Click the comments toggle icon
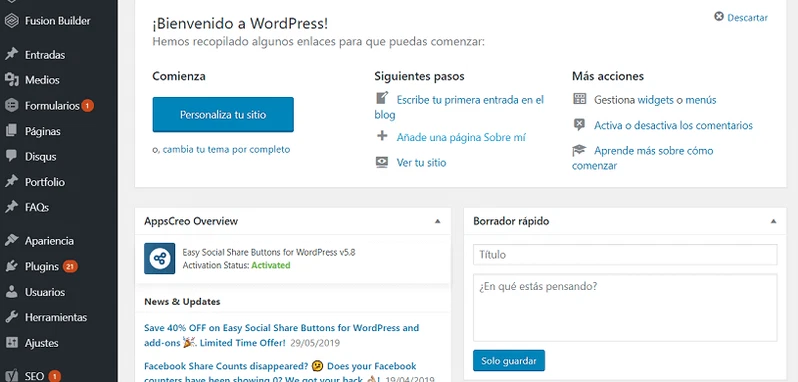 tap(579, 125)
